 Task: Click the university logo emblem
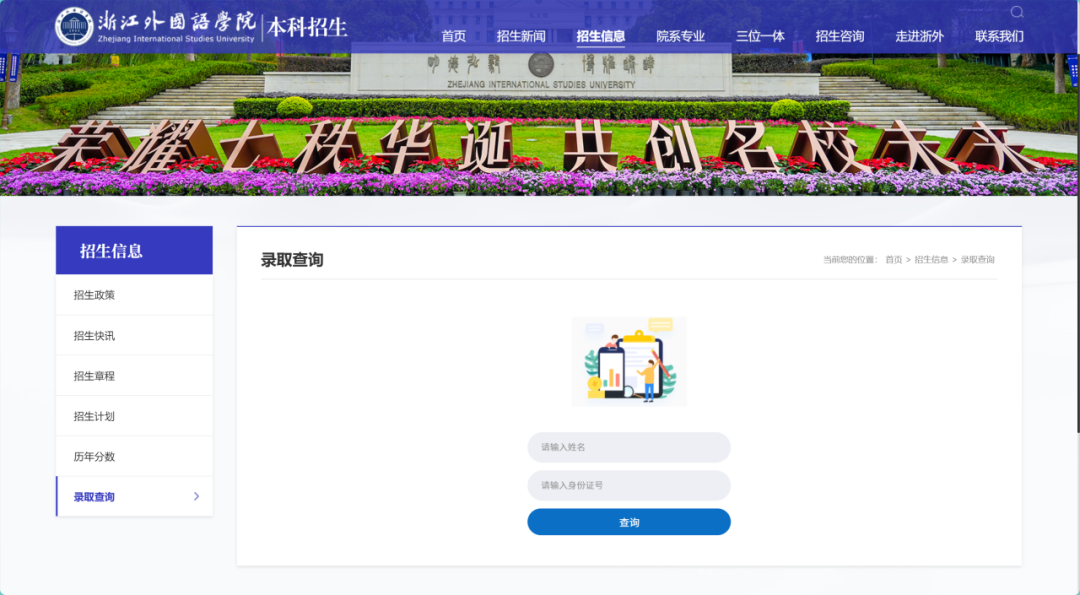74,27
